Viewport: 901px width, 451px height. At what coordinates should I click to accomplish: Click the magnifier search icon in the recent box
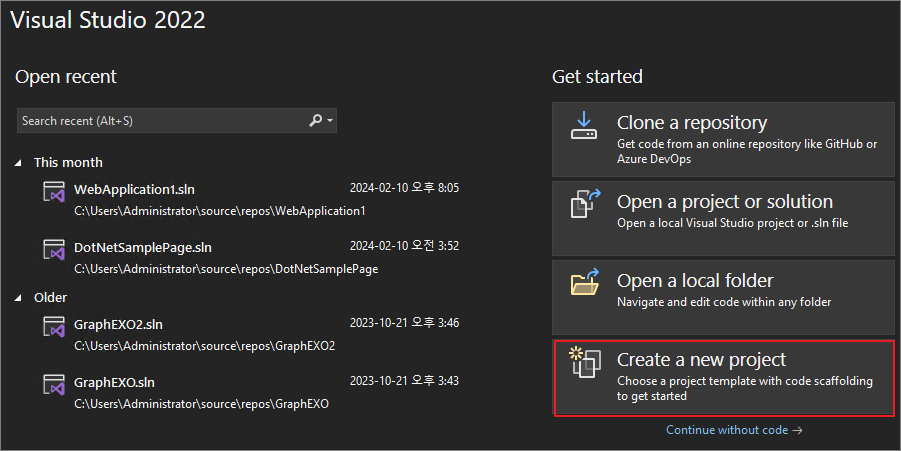(315, 121)
